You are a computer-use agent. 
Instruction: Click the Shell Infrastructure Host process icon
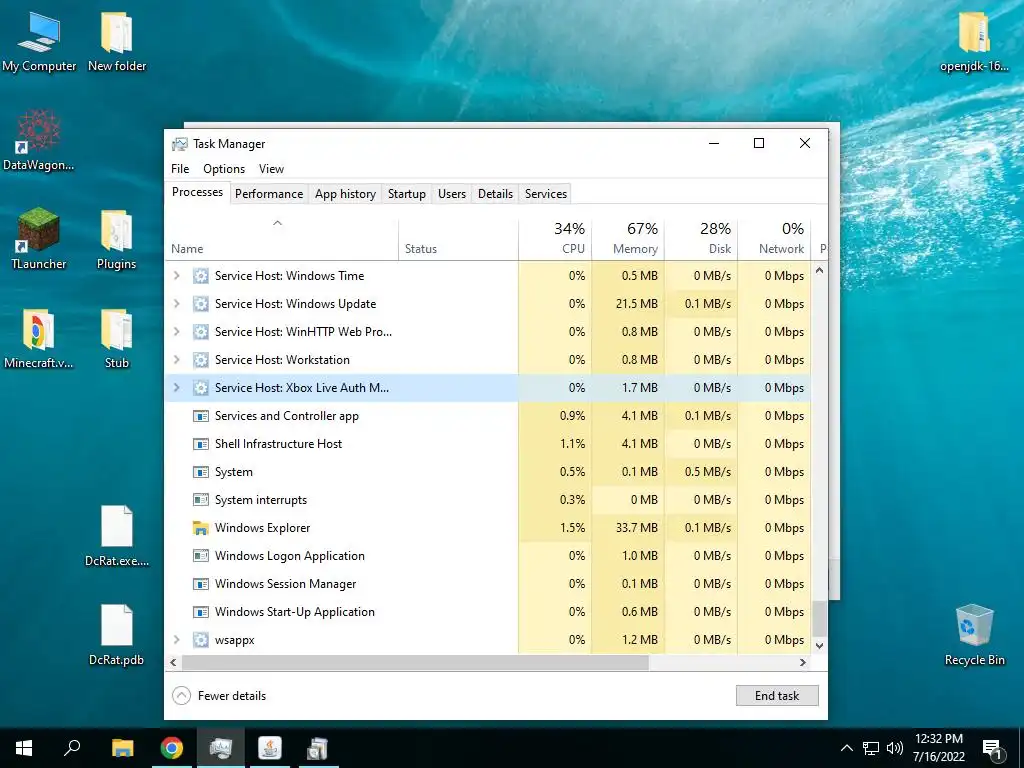(x=200, y=444)
